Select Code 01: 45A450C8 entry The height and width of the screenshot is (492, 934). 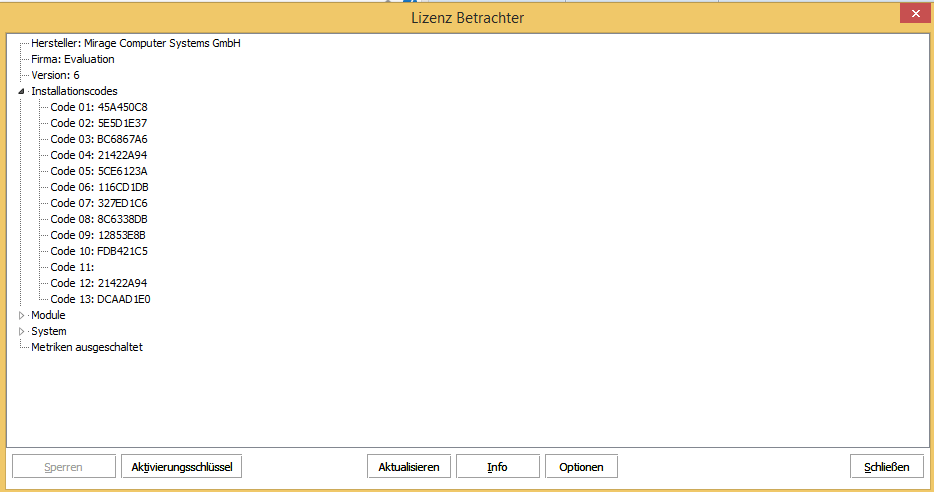(x=99, y=107)
